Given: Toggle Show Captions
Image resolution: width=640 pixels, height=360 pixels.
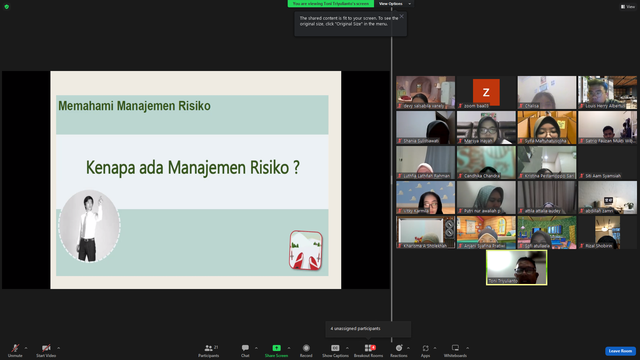Looking at the screenshot, I should 335,350.
